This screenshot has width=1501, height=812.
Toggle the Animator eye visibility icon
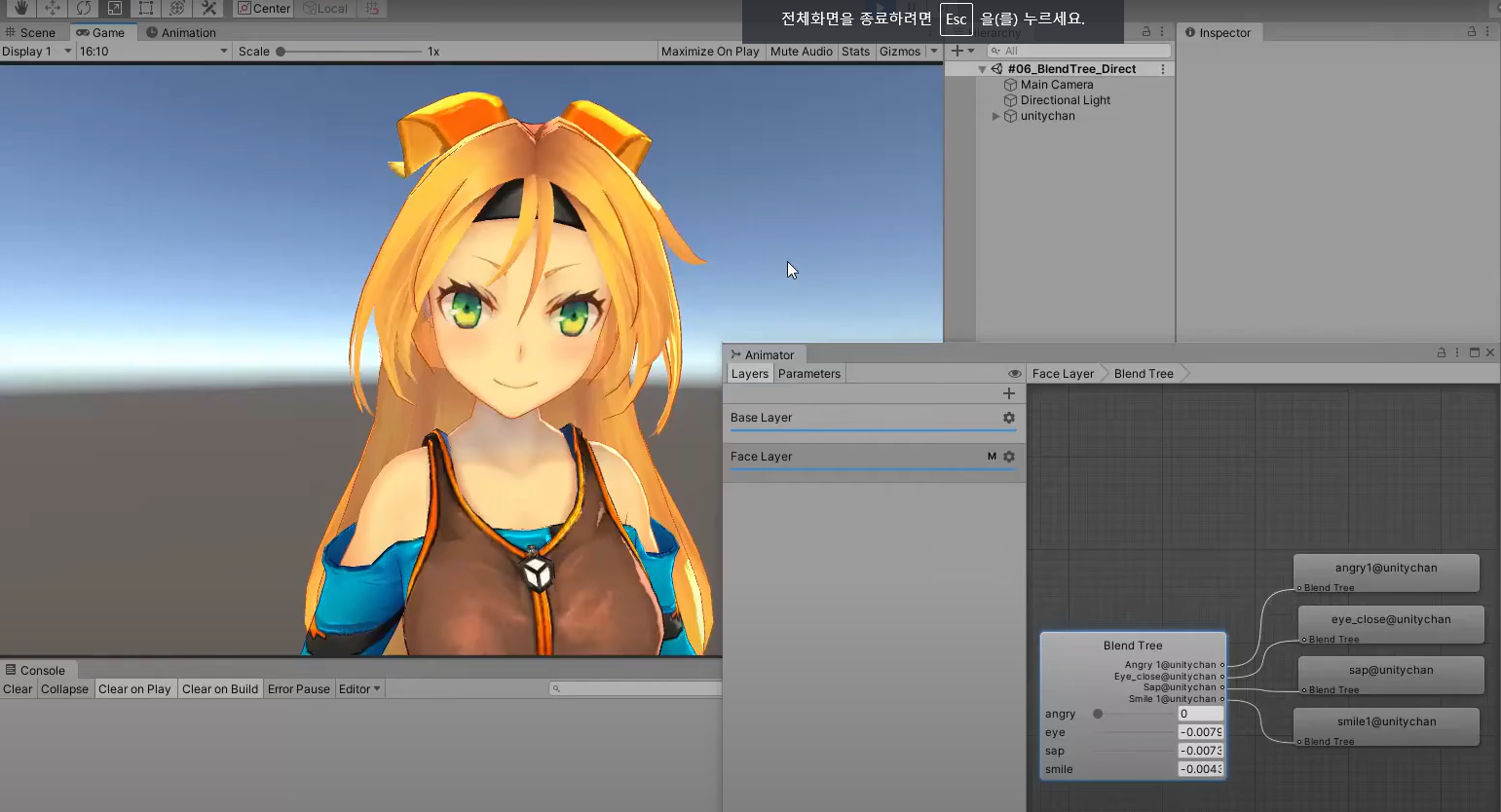(1015, 374)
